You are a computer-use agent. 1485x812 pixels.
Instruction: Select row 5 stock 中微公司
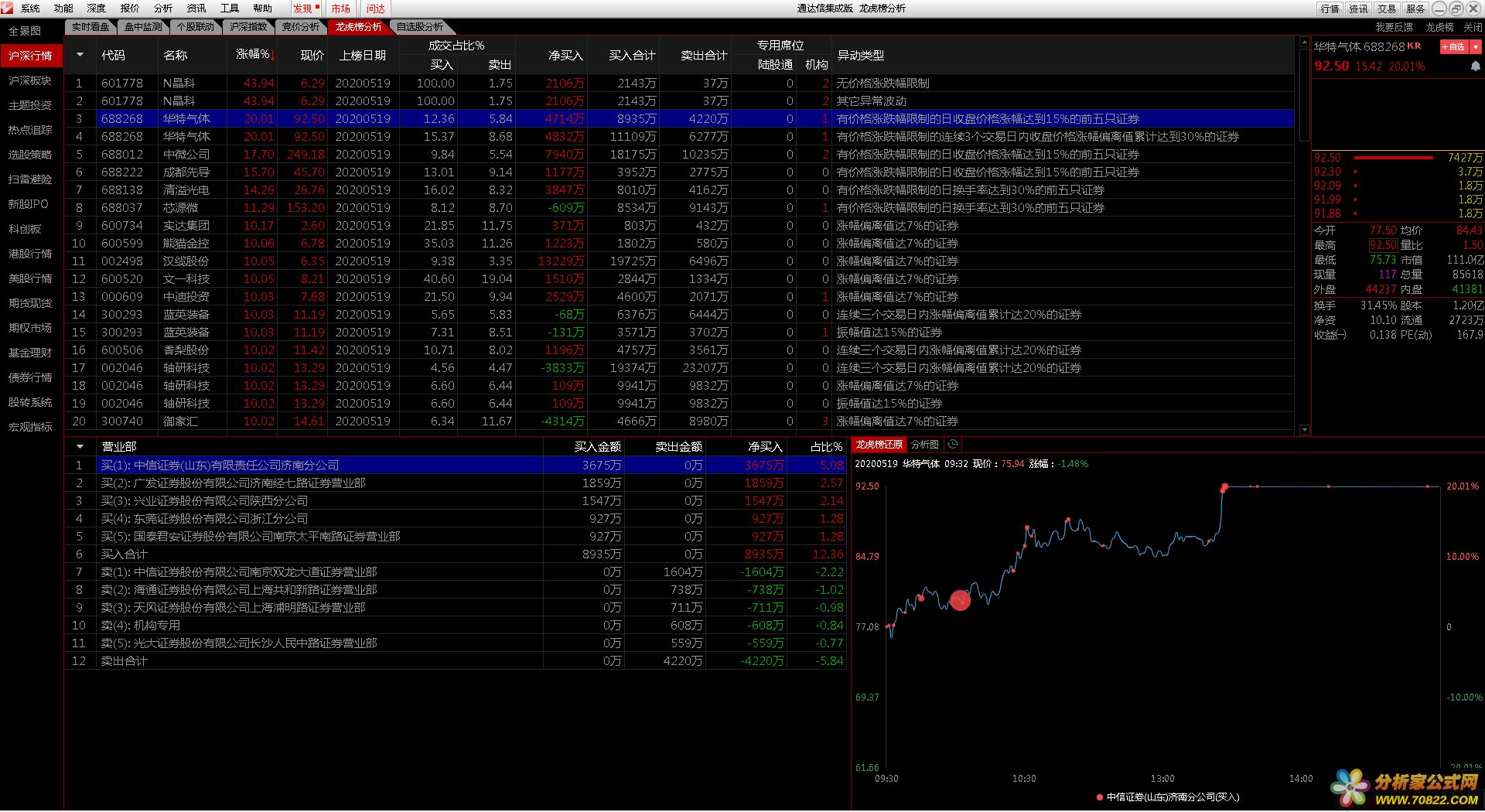[679, 155]
